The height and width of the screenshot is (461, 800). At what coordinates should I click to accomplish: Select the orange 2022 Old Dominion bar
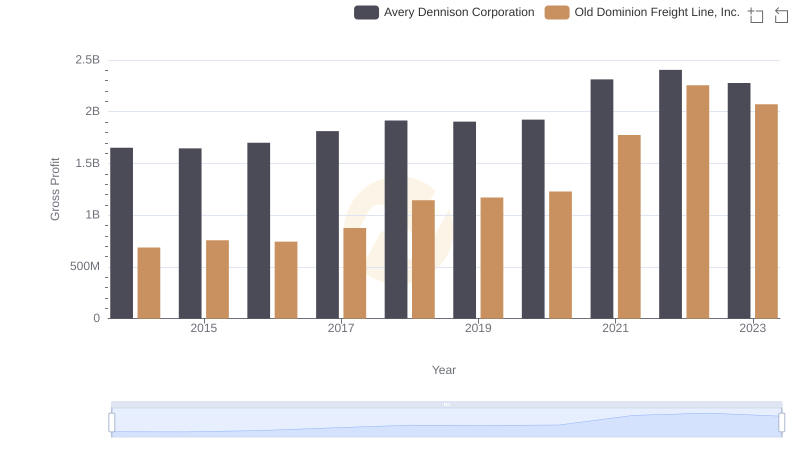tap(697, 202)
